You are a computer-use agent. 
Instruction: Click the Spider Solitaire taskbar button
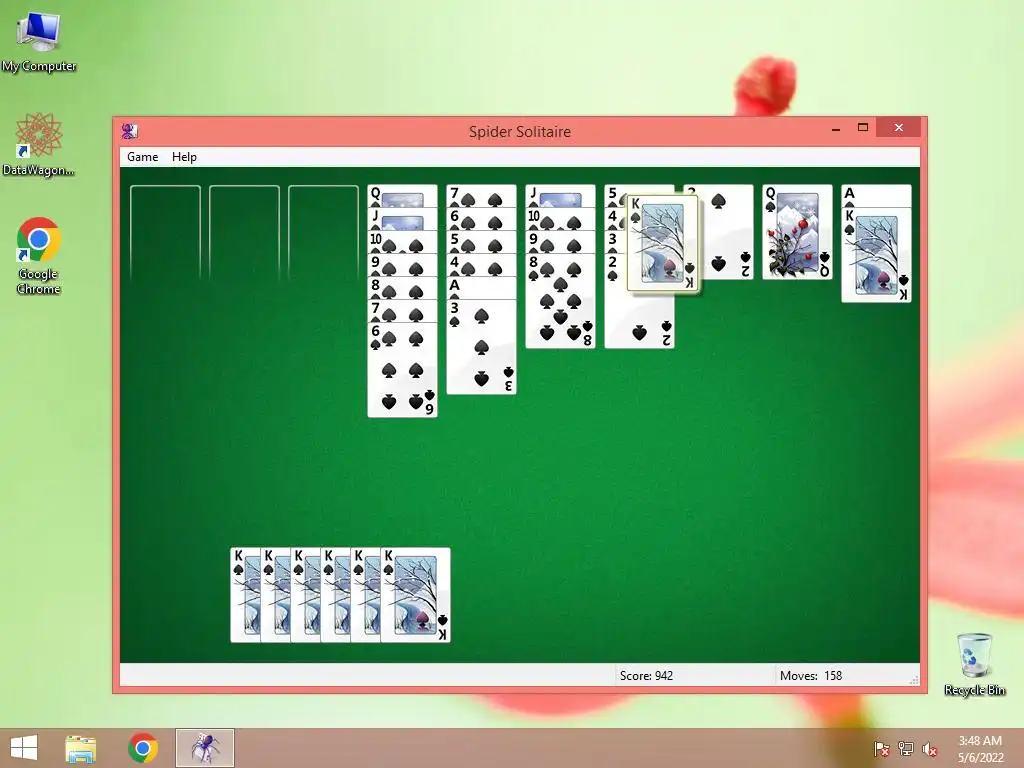tap(204, 748)
